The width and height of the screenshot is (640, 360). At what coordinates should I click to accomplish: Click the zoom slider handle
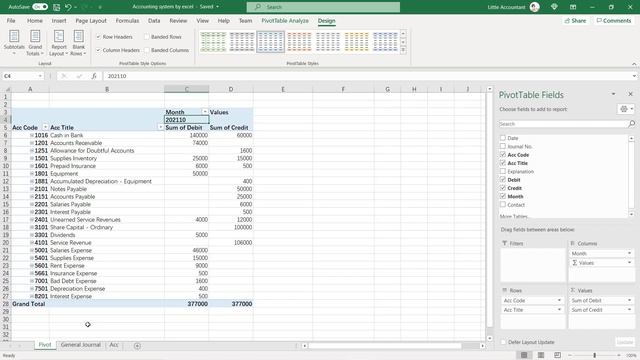click(594, 355)
